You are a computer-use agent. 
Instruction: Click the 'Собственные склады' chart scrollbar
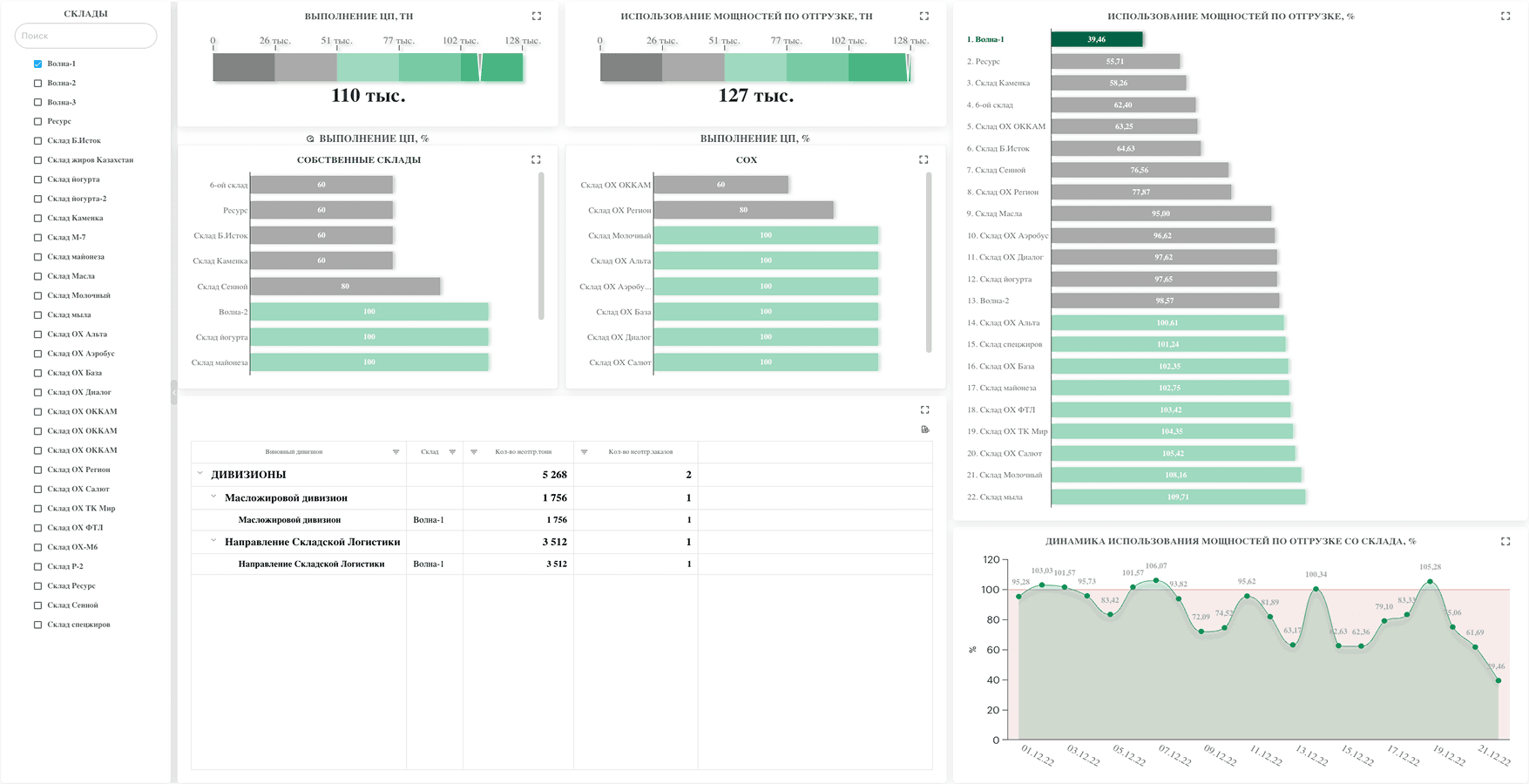click(541, 247)
